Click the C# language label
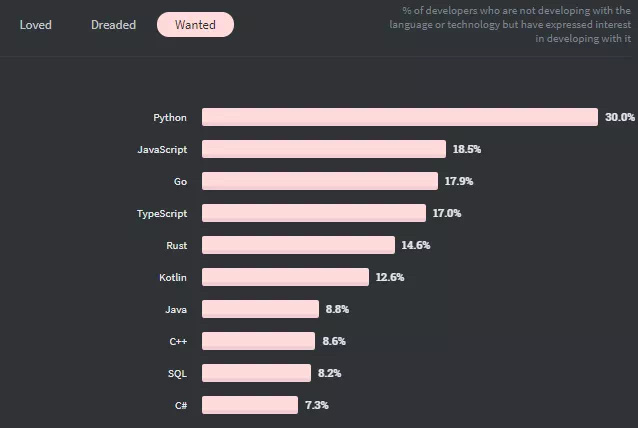Image resolution: width=638 pixels, height=428 pixels. 178,405
